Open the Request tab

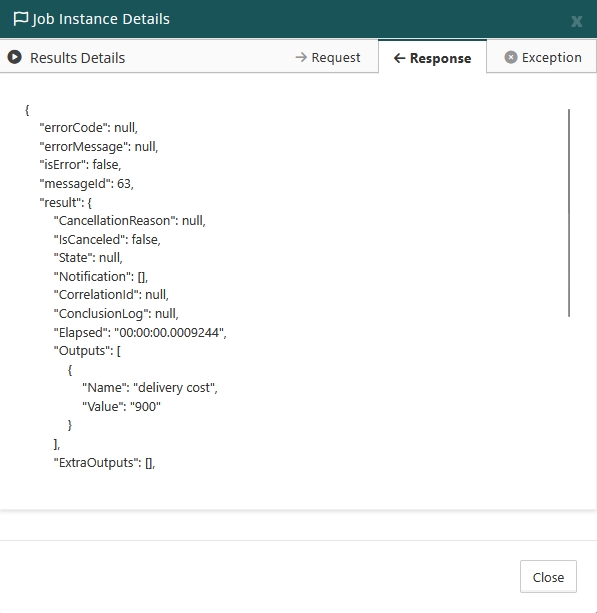click(x=328, y=57)
